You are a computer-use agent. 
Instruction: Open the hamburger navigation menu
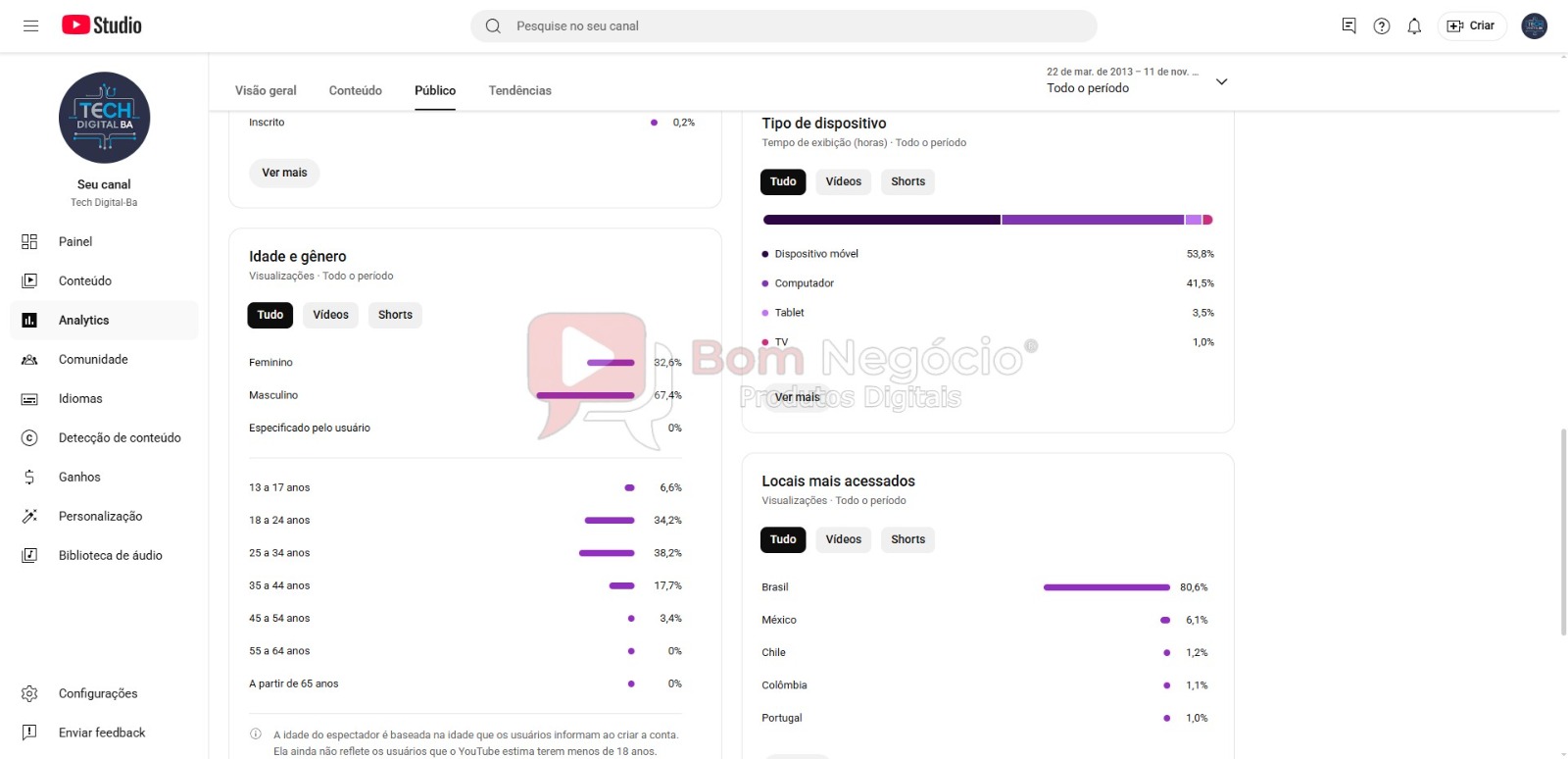point(30,25)
